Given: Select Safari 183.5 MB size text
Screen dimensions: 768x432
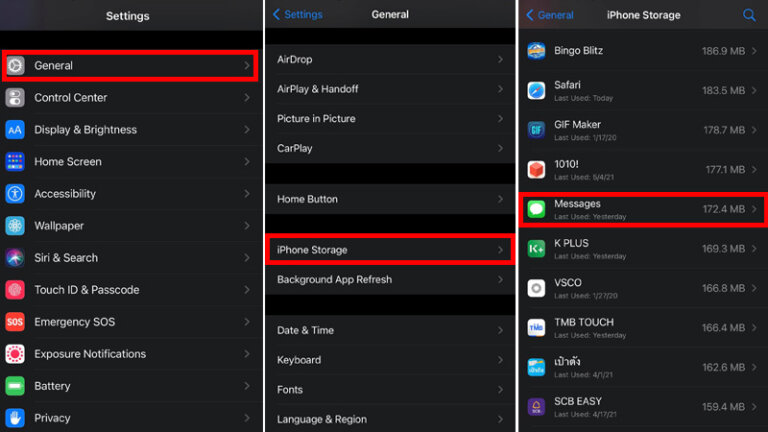Looking at the screenshot, I should coord(723,91).
